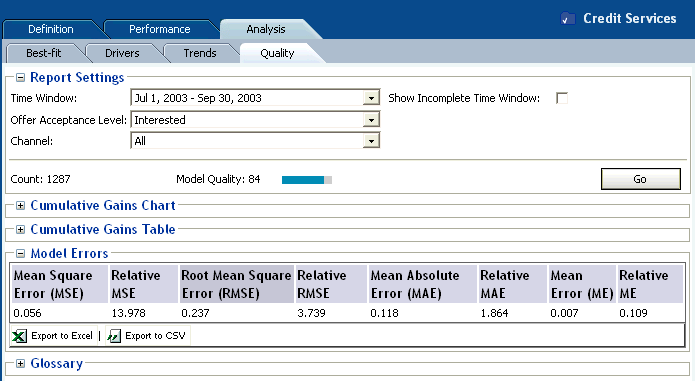Open the Drivers sub-tab
This screenshot has width=695, height=381.
pos(122,53)
